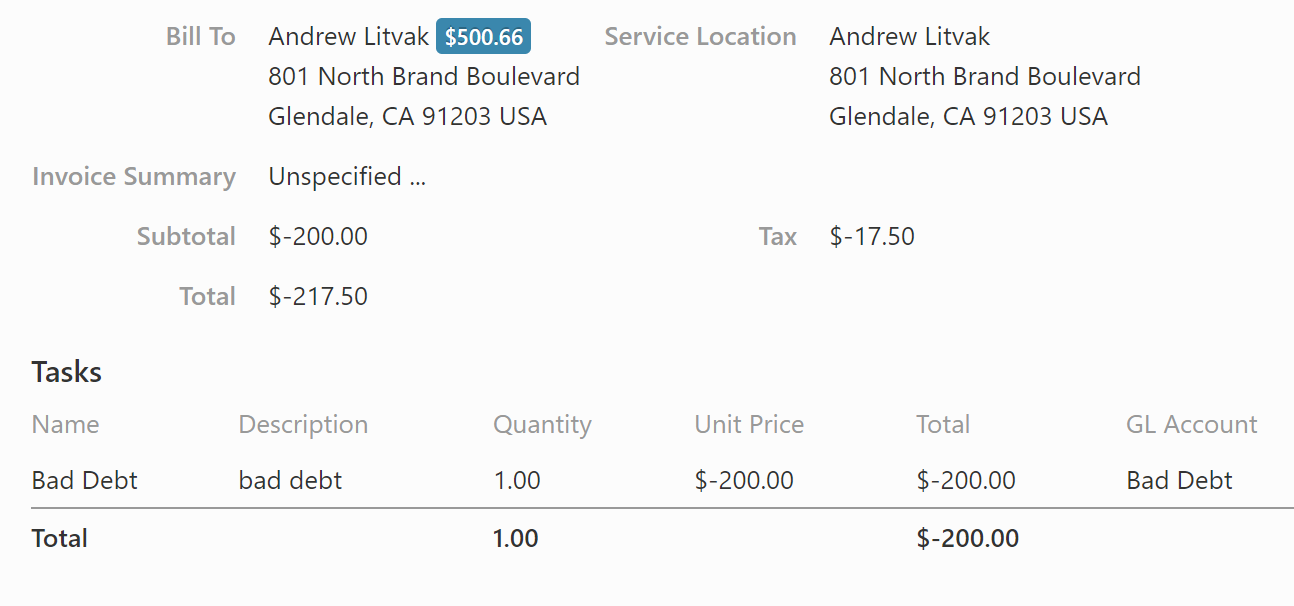Viewport: 1294px width, 606px height.
Task: Click the Bill To street address line
Action: click(424, 77)
